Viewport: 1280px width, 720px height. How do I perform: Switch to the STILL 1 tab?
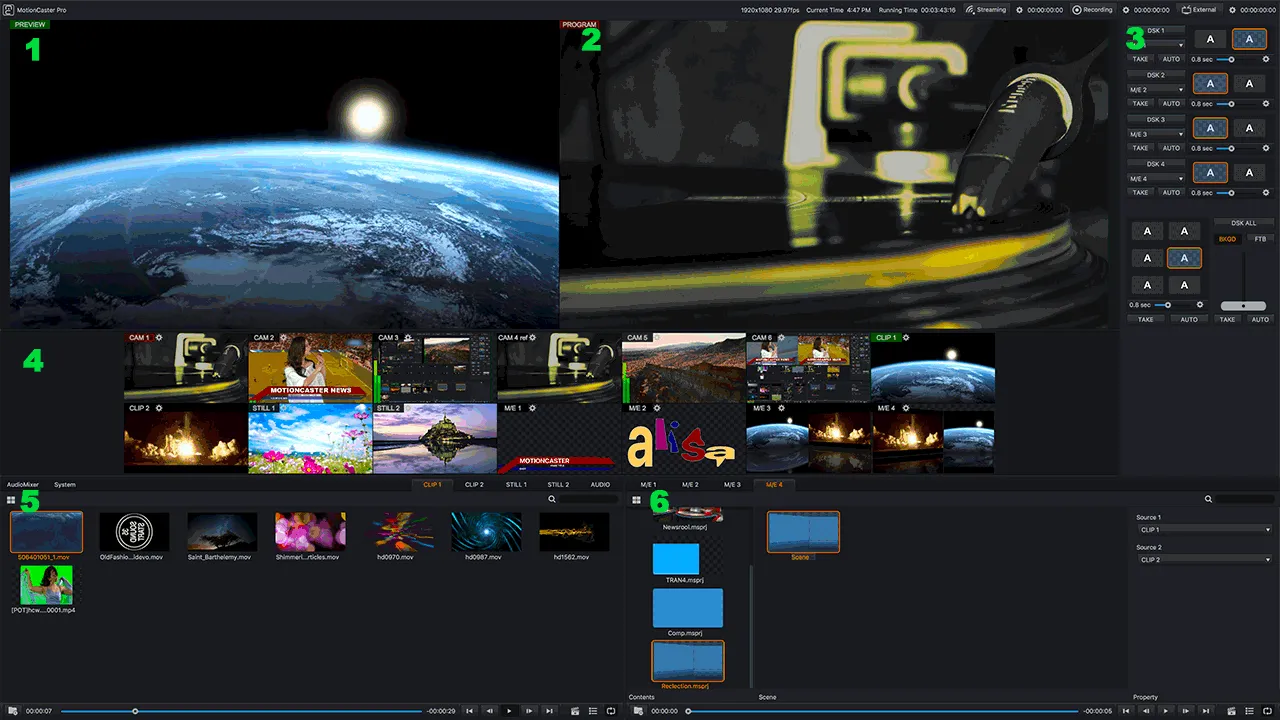coord(516,484)
